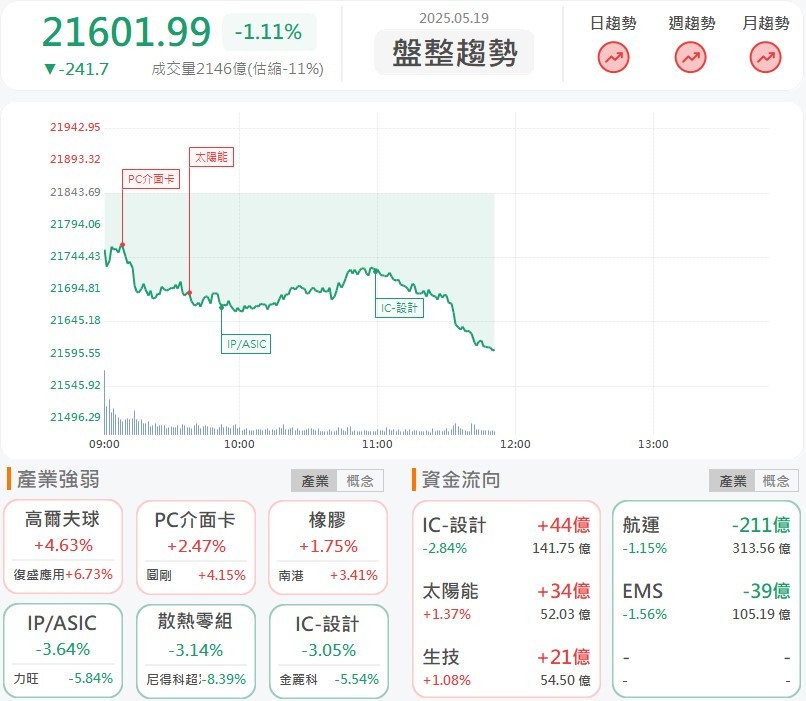Click the 21843.69 price axis label
Image resolution: width=806 pixels, height=701 pixels.
pos(75,192)
